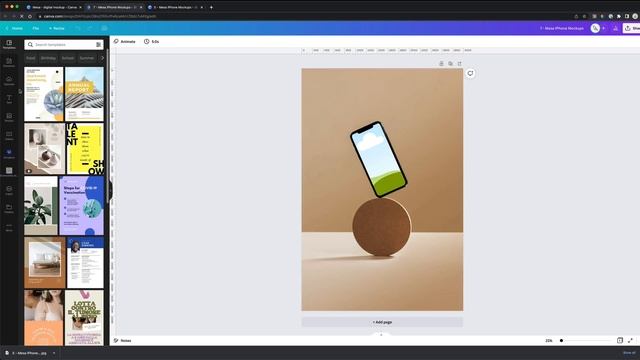Click the redo arrow in top bar
The height and width of the screenshot is (360, 640).
coord(90,28)
